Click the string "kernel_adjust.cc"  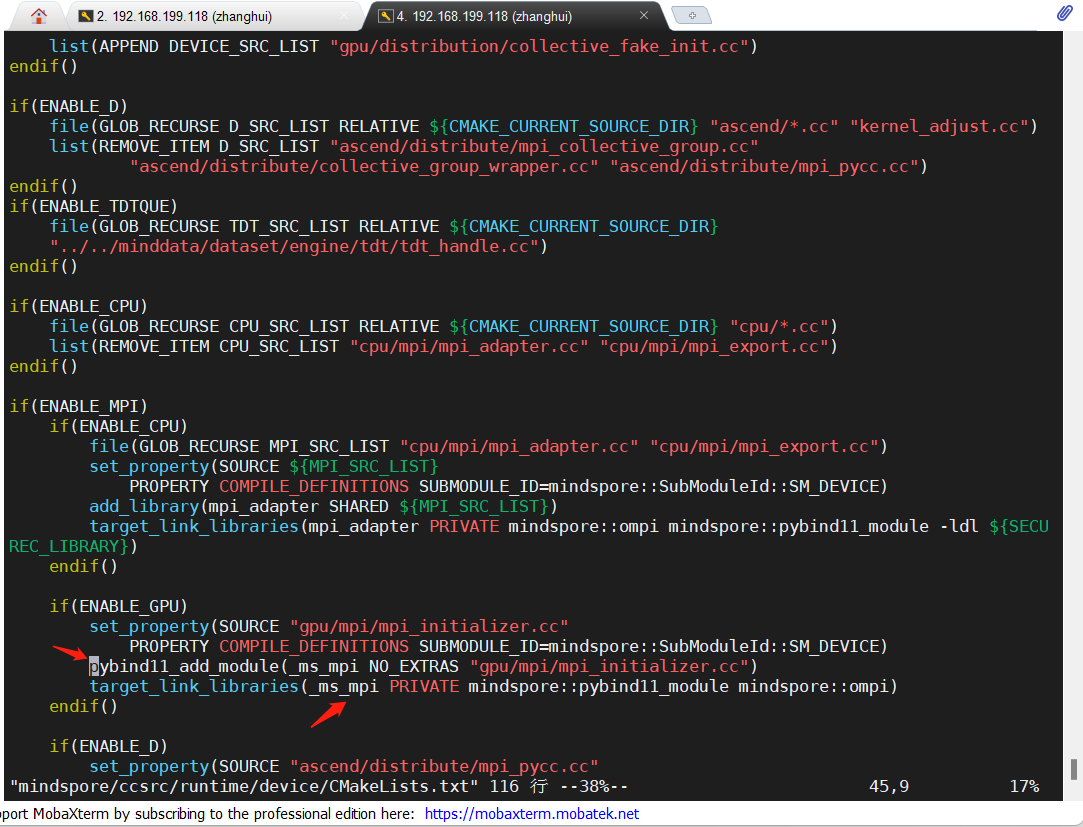939,126
